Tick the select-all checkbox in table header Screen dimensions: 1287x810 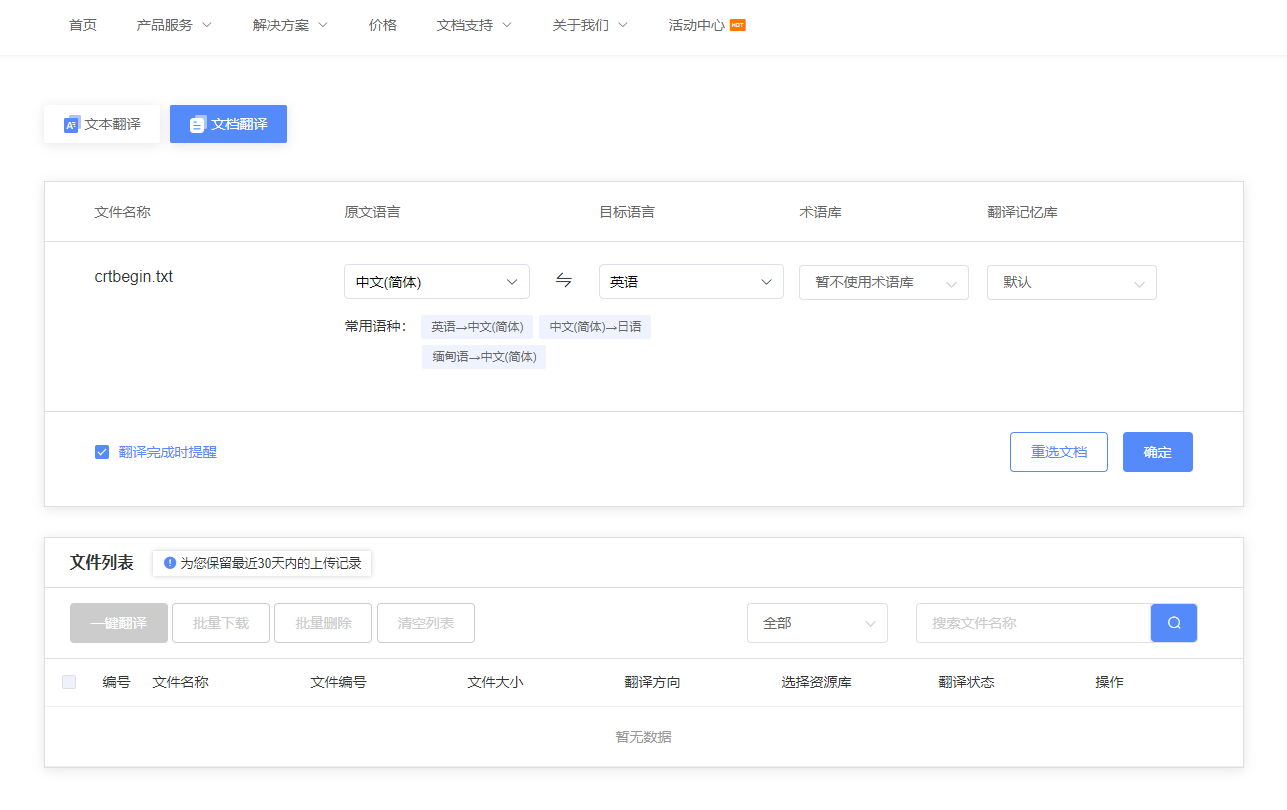pos(69,682)
